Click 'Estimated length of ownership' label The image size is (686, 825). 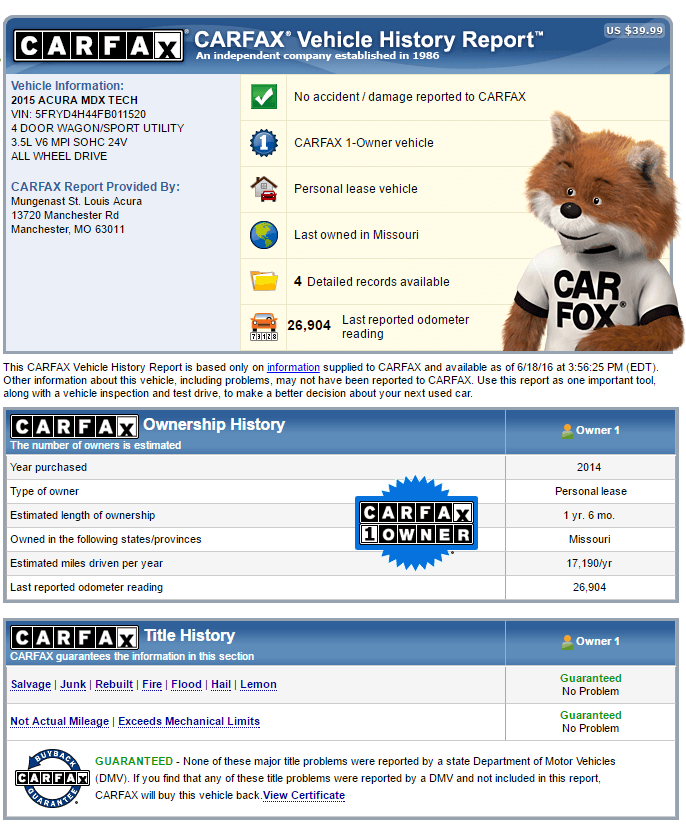click(83, 515)
